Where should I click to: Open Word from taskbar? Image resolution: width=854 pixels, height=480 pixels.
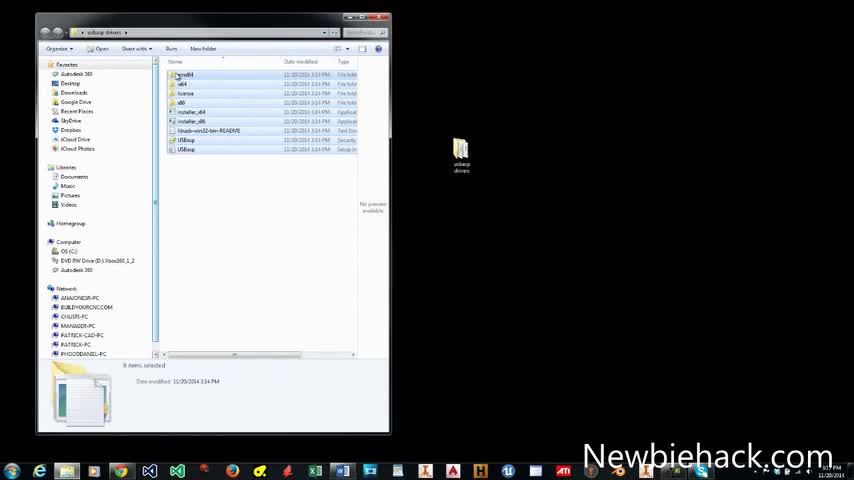[343, 471]
